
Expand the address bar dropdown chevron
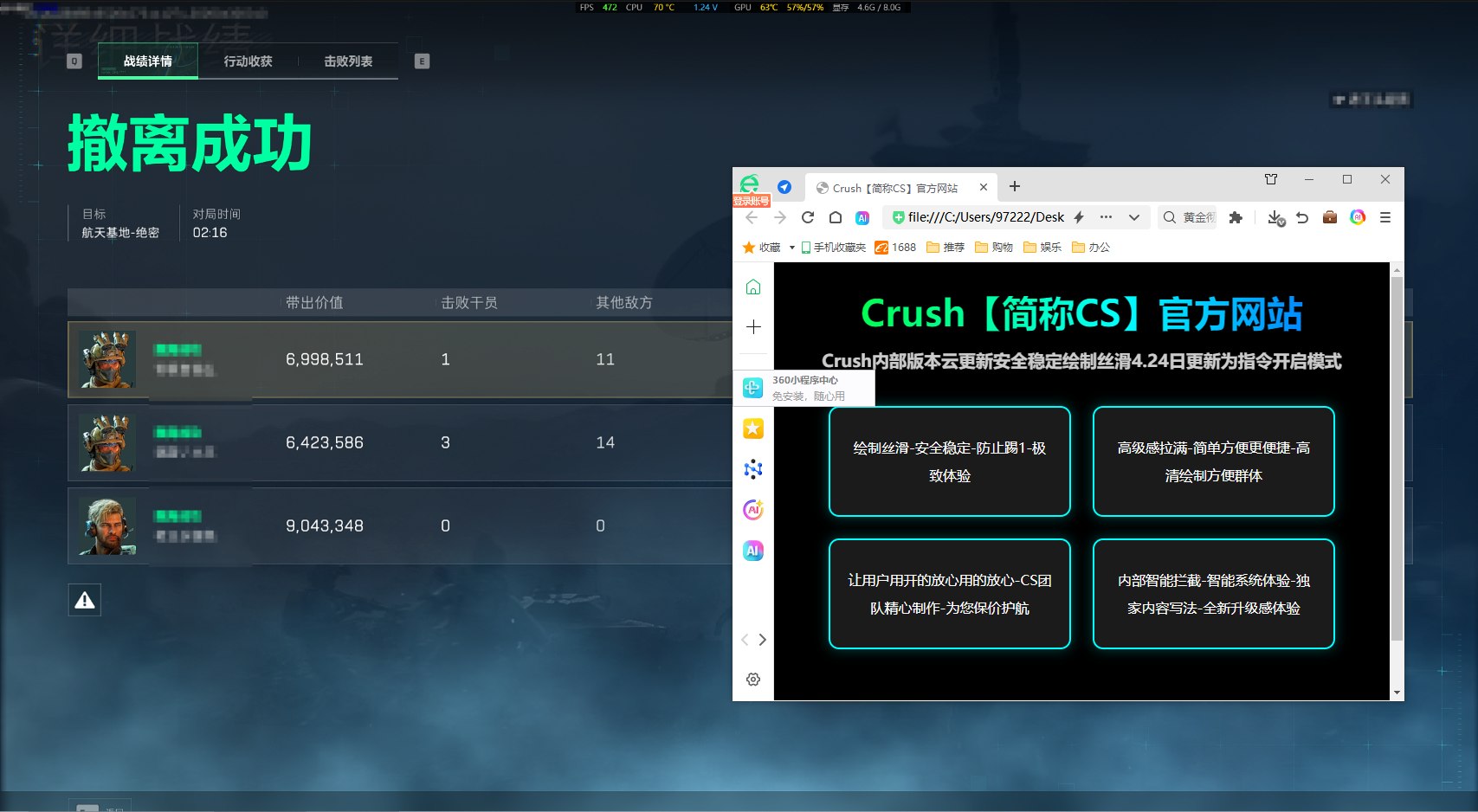[x=1134, y=217]
